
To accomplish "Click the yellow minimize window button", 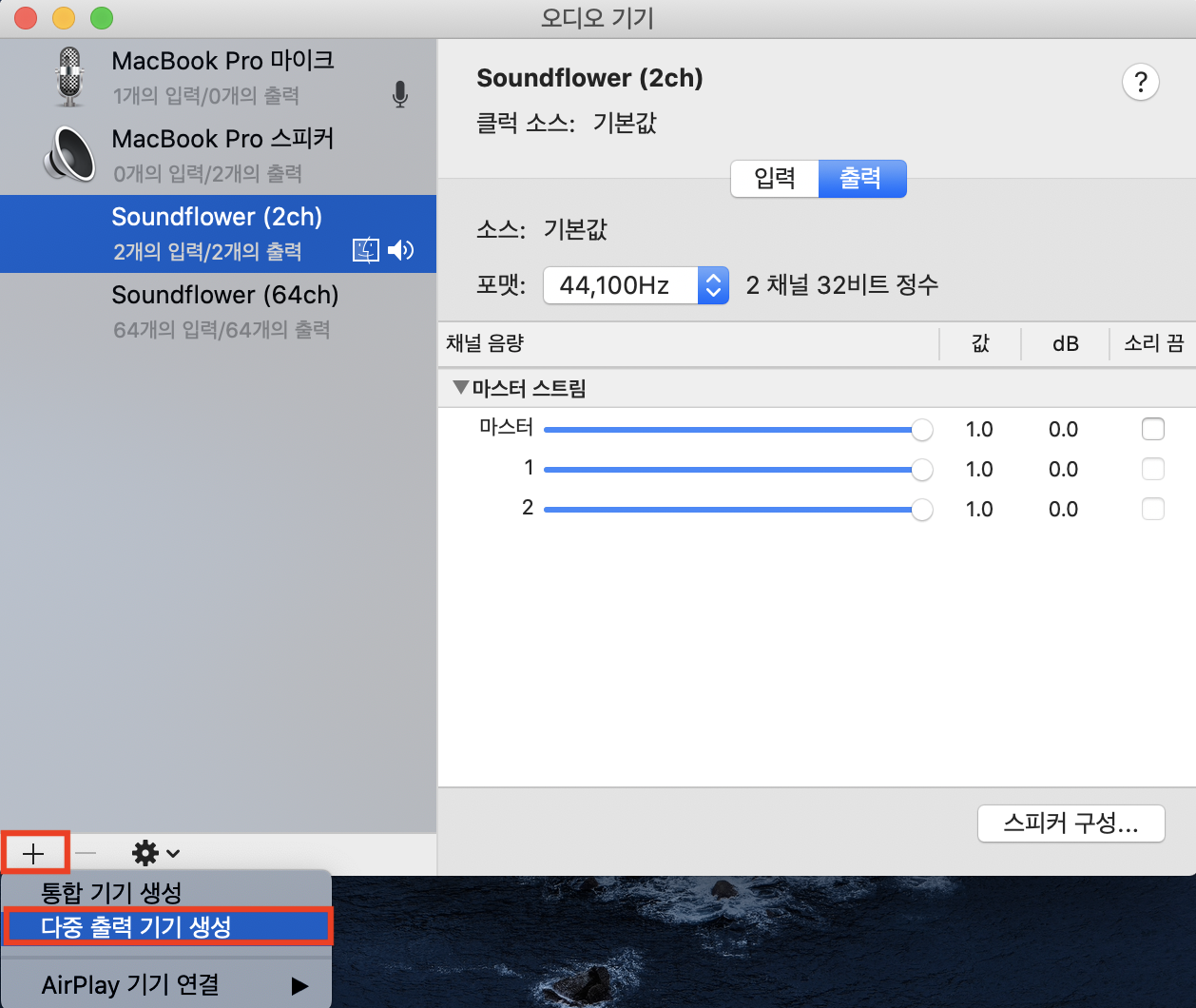I will click(63, 18).
